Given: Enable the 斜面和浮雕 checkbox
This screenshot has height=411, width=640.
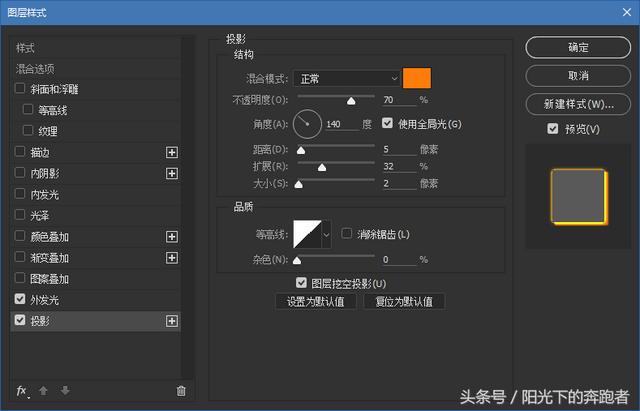Looking at the screenshot, I should [20, 88].
